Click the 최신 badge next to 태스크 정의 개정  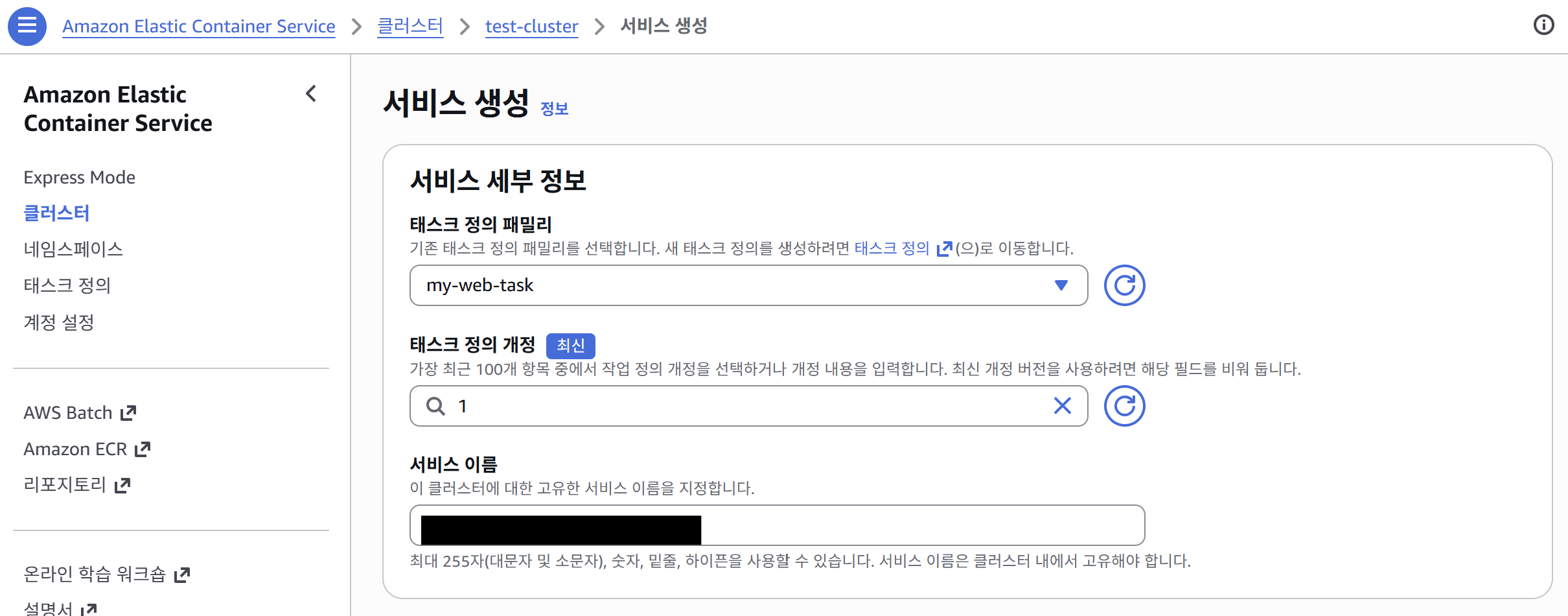click(570, 346)
